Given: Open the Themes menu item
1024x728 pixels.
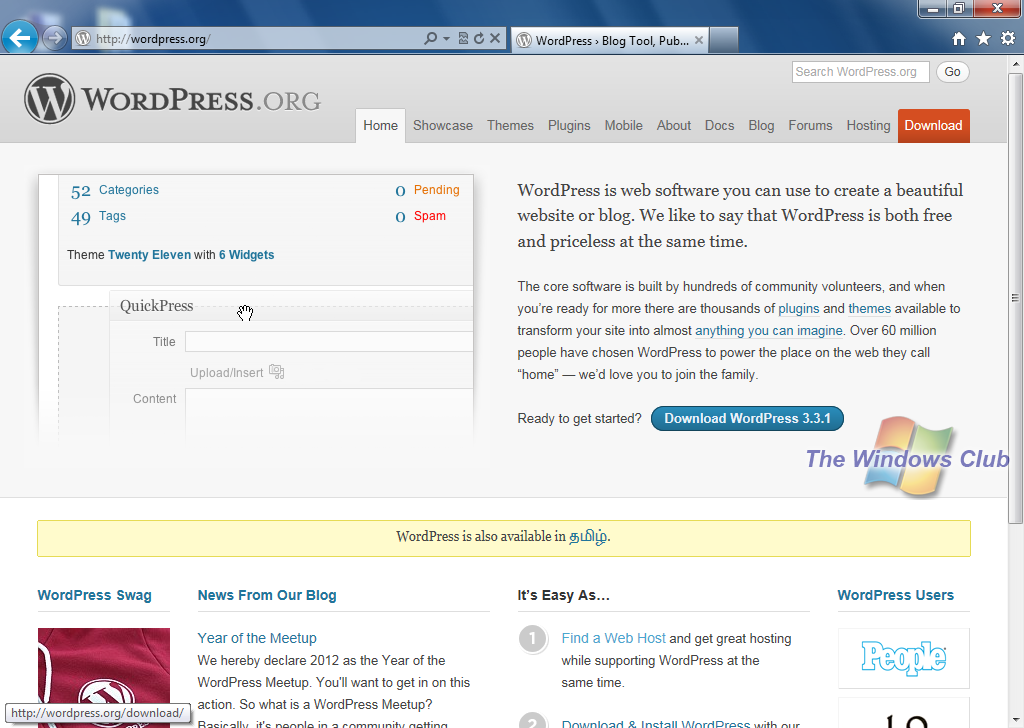Looking at the screenshot, I should (x=510, y=125).
